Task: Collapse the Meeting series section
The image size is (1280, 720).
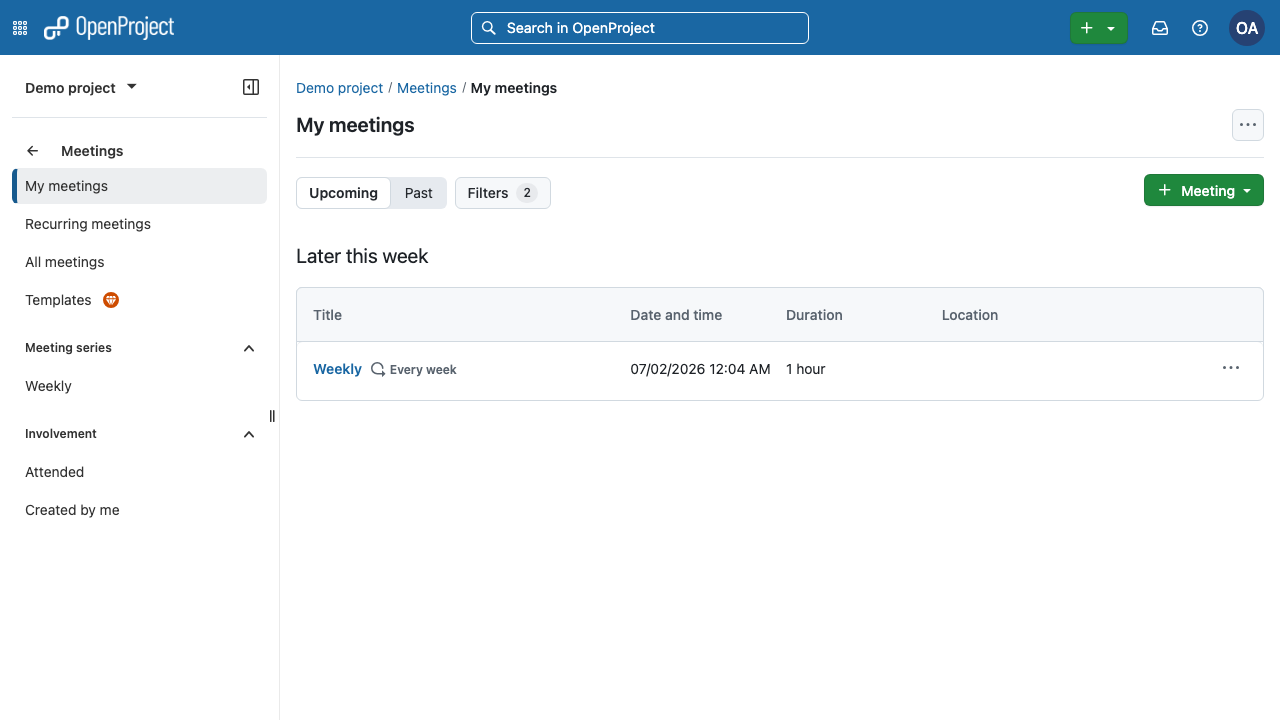Action: (249, 348)
